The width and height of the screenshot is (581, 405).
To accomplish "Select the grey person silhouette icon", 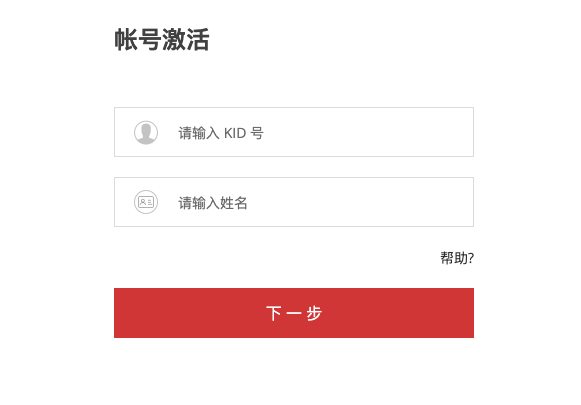I will pos(146,132).
